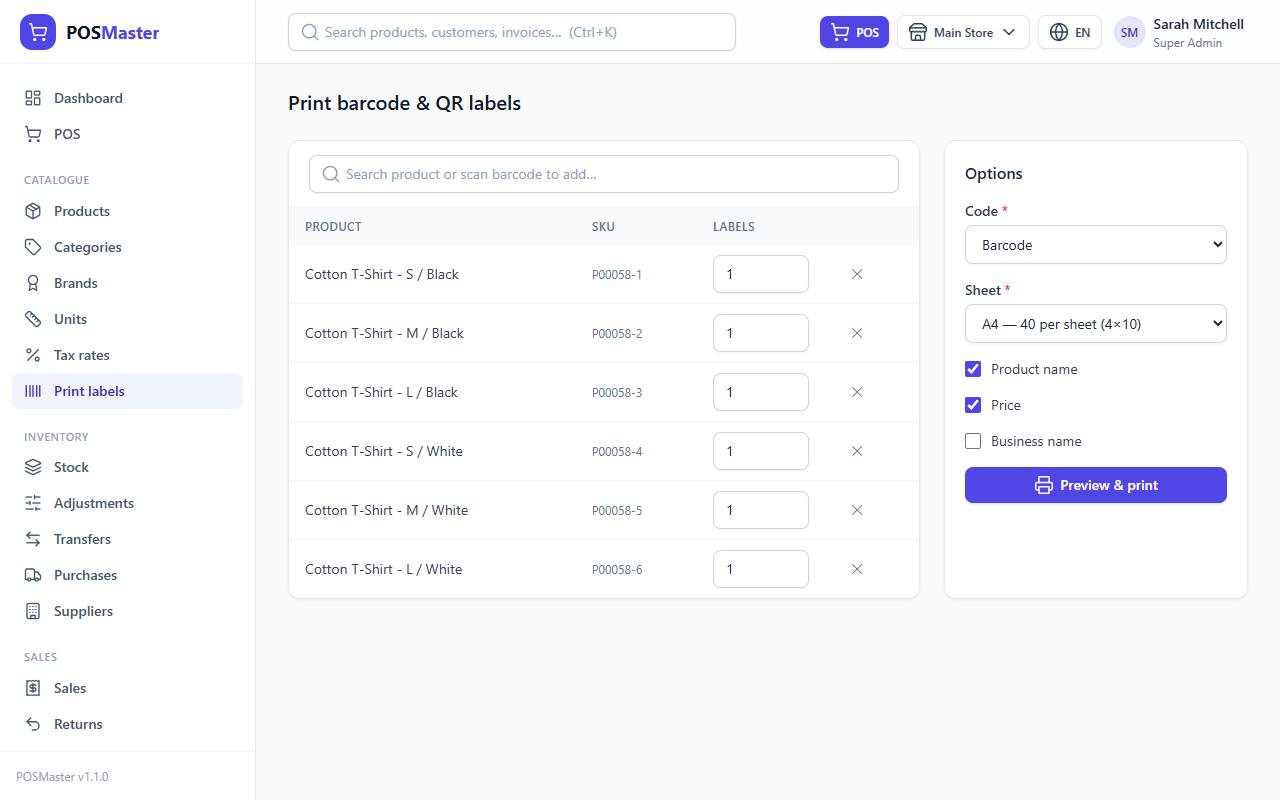The height and width of the screenshot is (800, 1280).
Task: Enable the Business name checkbox
Action: click(x=973, y=441)
